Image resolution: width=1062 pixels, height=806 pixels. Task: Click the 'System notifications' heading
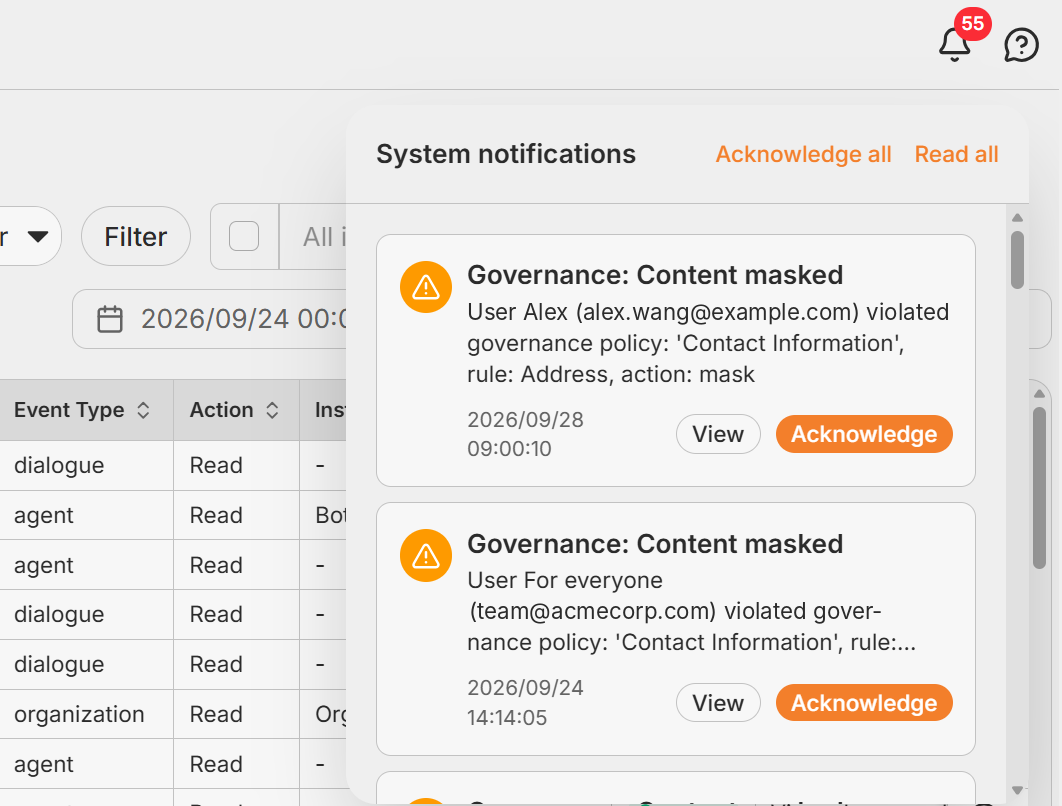[506, 154]
